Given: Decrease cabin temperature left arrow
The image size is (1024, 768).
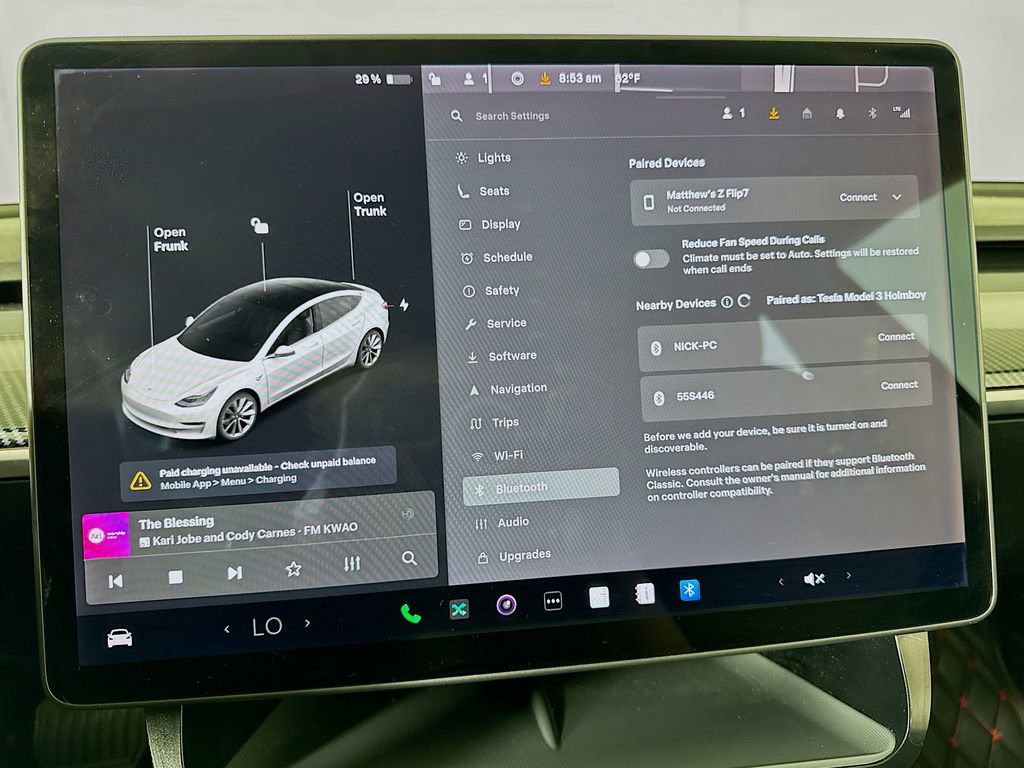Looking at the screenshot, I should coord(227,630).
